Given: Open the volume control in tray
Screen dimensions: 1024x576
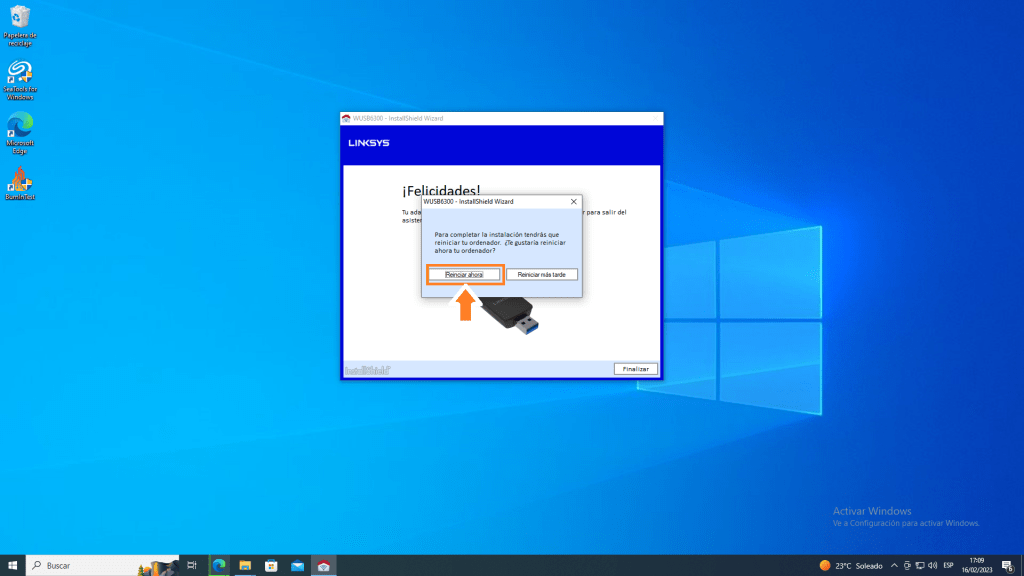Looking at the screenshot, I should (931, 565).
